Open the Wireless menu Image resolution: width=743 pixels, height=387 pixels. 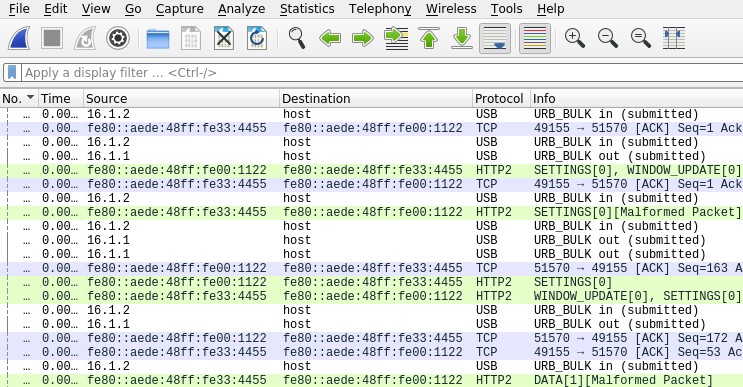(x=451, y=9)
